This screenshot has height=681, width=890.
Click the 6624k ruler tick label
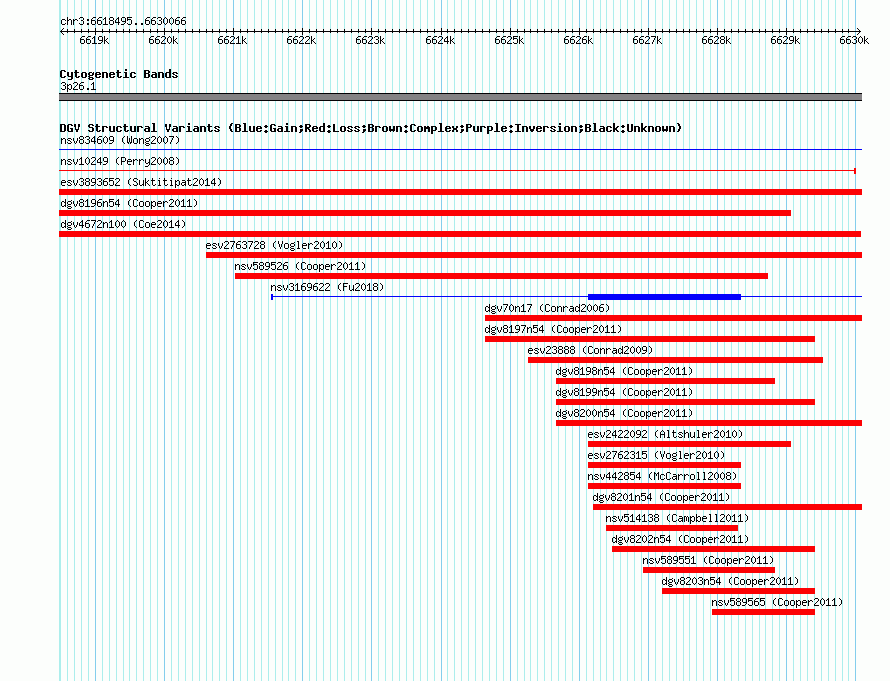click(x=440, y=40)
